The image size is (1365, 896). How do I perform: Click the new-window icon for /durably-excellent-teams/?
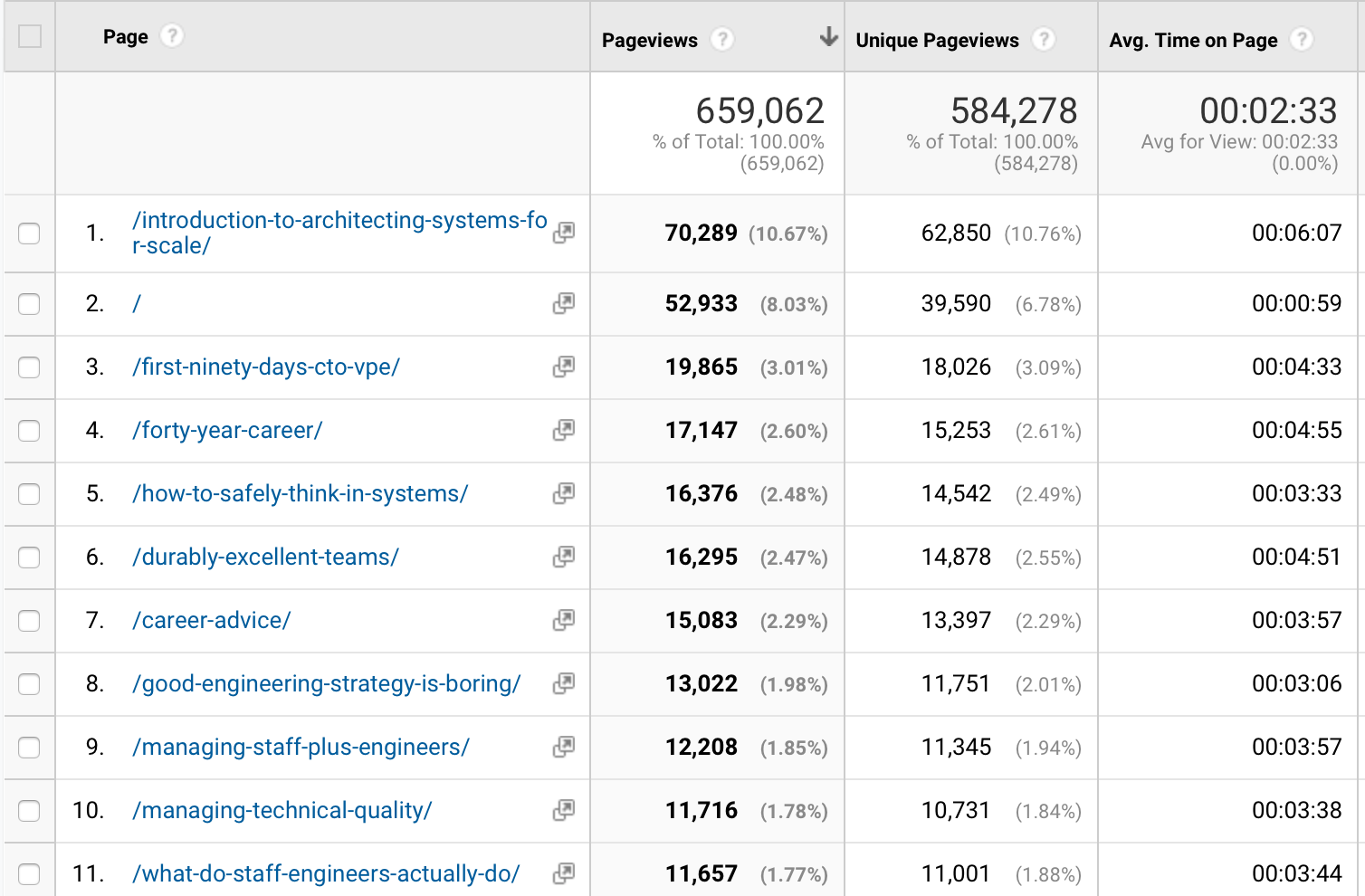563,558
